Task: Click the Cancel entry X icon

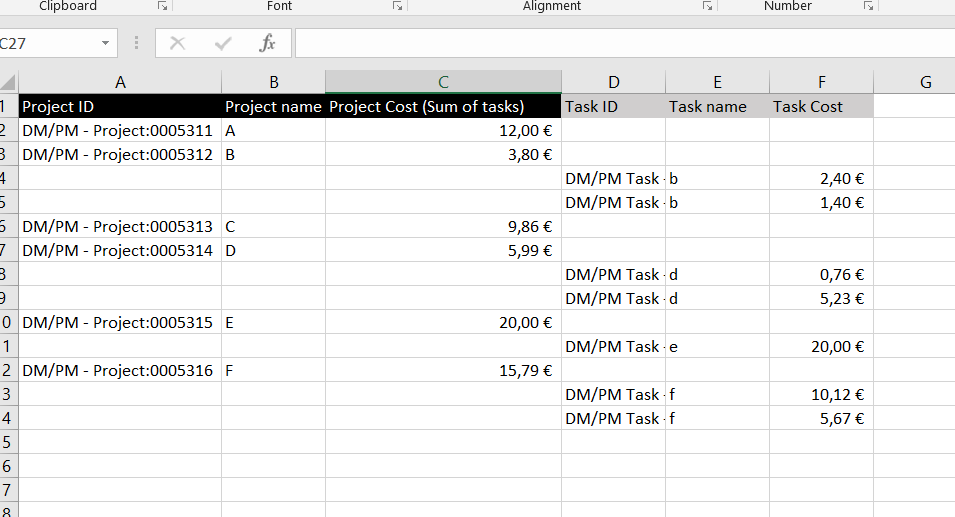Action: [177, 43]
